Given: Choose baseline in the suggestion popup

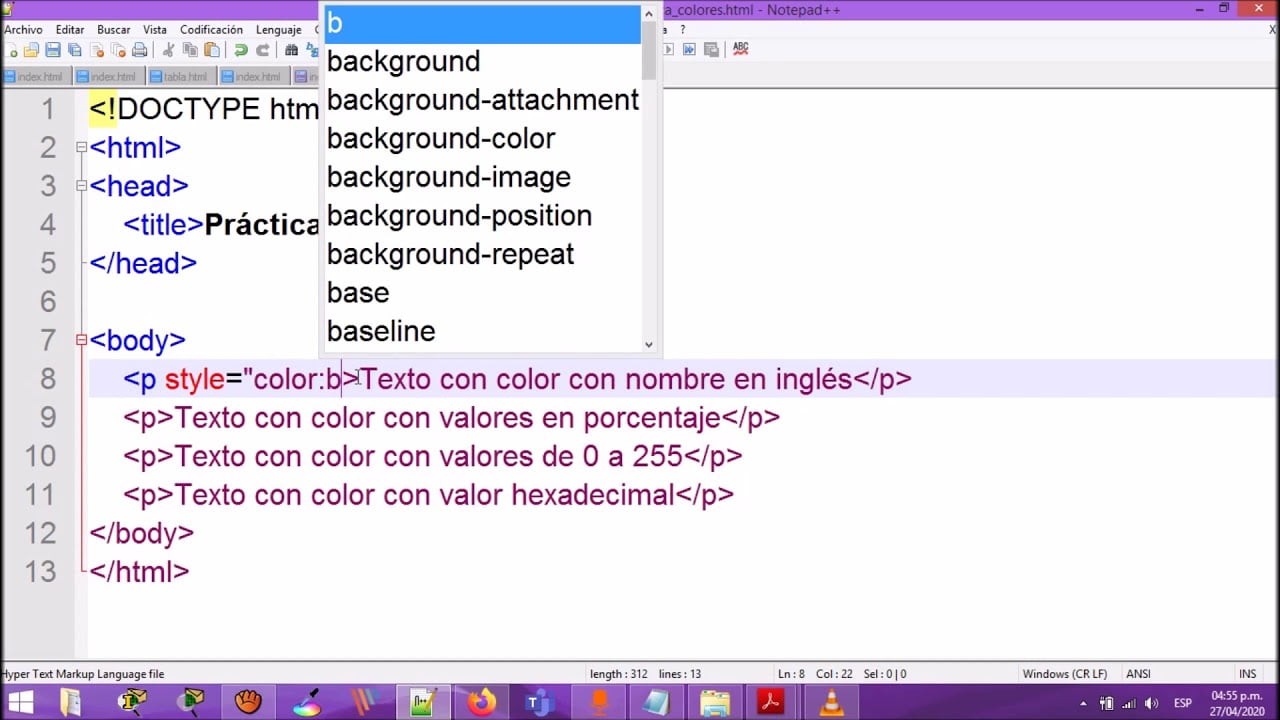Looking at the screenshot, I should pos(381,331).
